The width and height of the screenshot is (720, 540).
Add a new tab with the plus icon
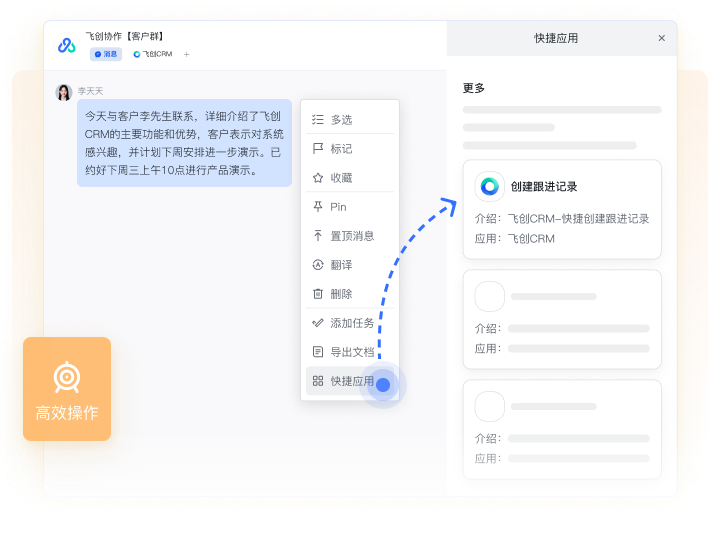(186, 54)
